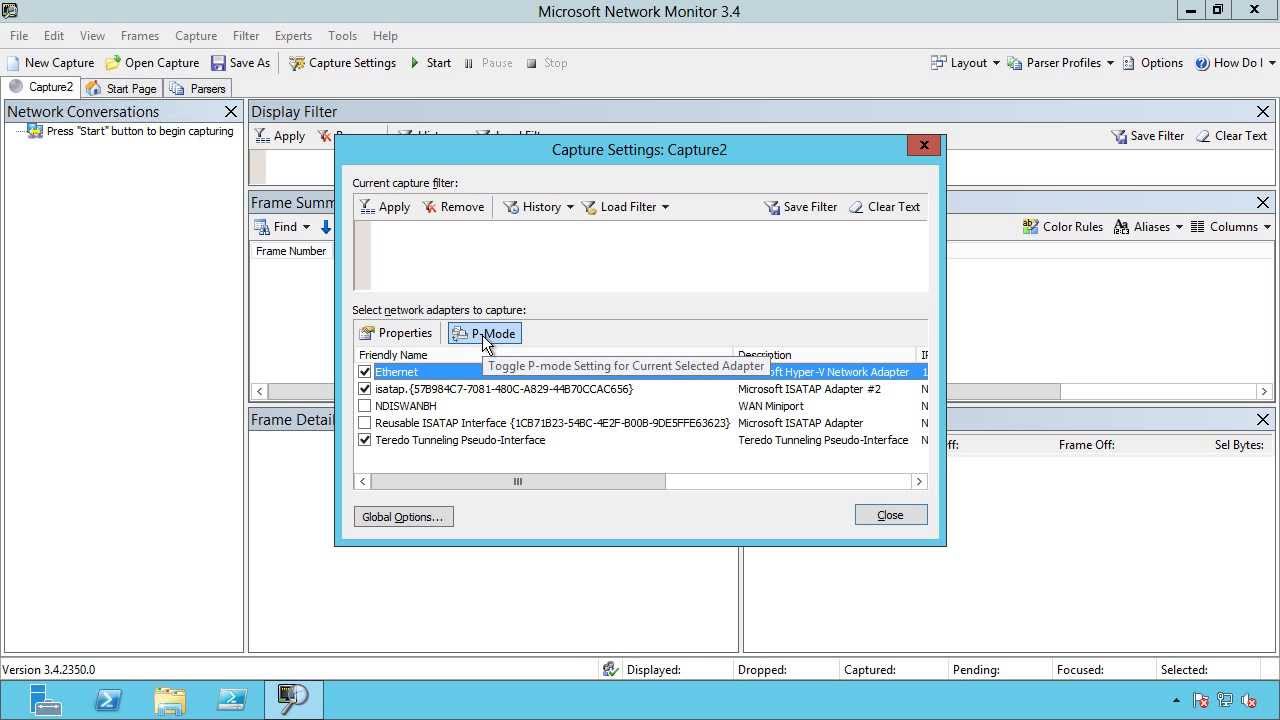Screen dimensions: 1280x720
Task: Click Save Filter in Capture Settings dialog
Action: click(x=800, y=207)
